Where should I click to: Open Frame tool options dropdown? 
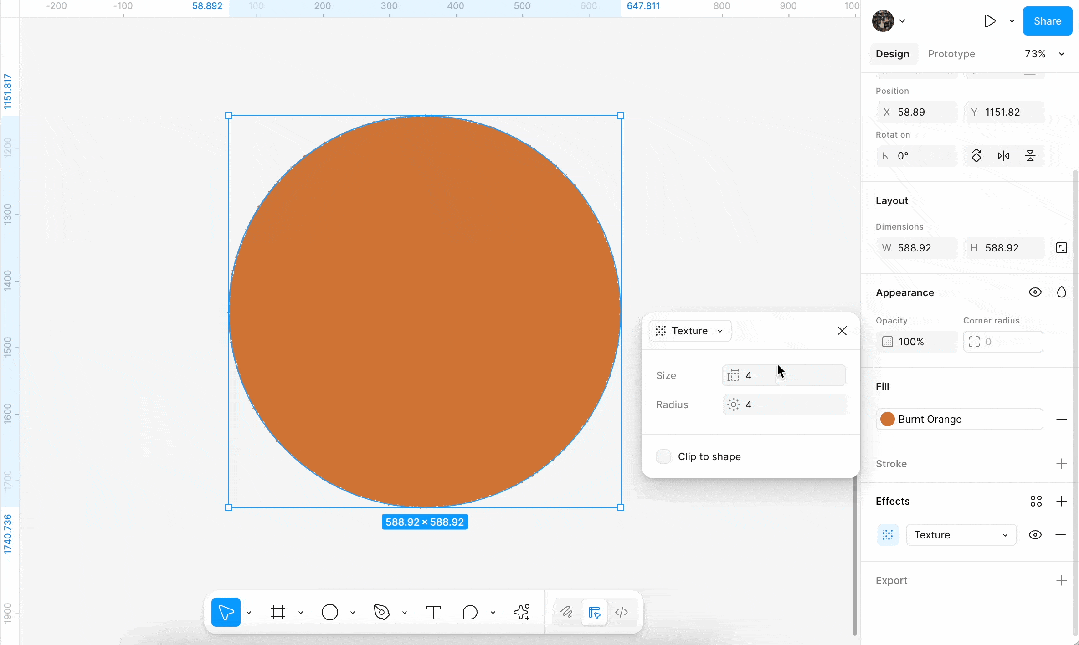[x=301, y=613]
